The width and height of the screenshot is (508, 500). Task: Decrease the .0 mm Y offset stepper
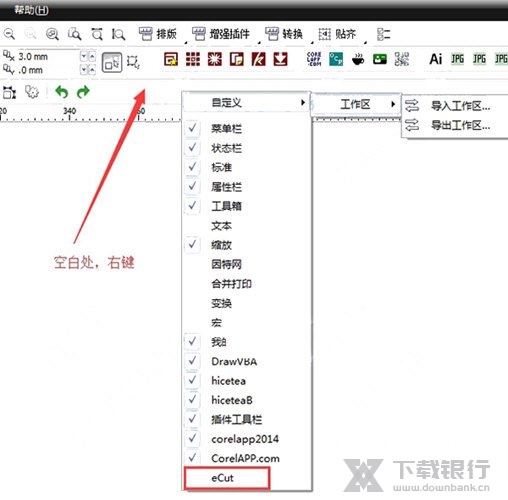click(x=84, y=70)
